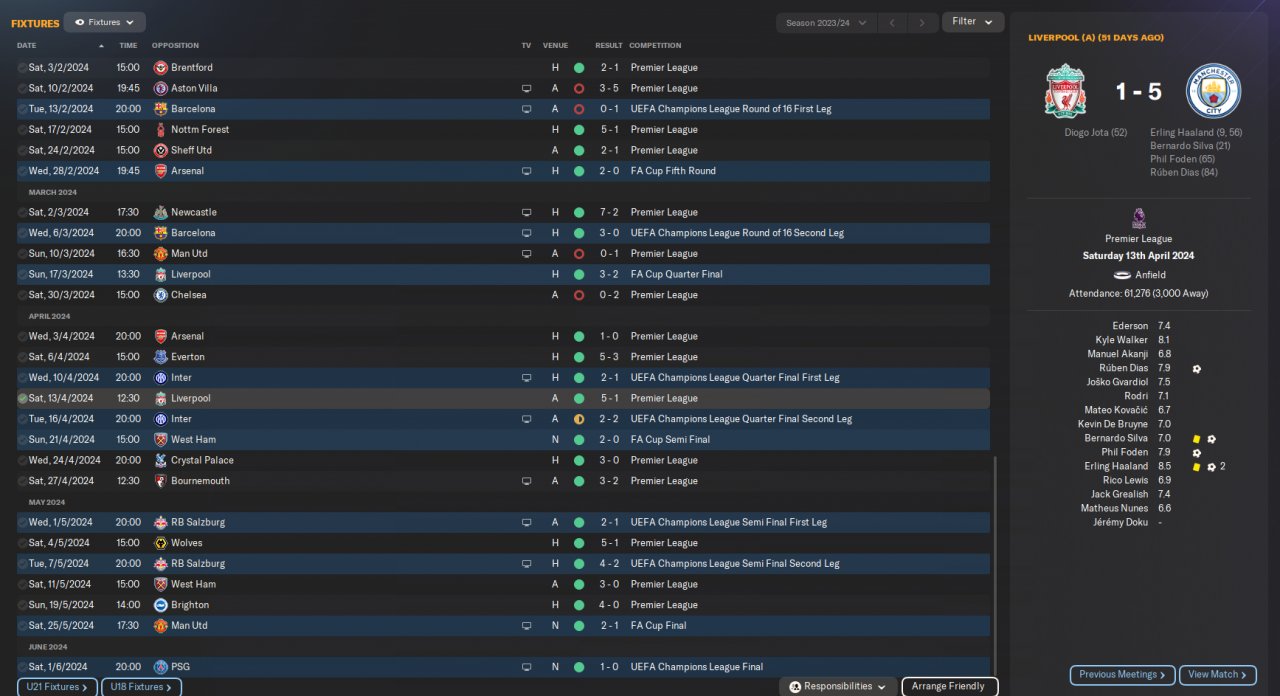The height and width of the screenshot is (696, 1280).
Task: Toggle checkmark on Sat 13/4/2024 Liverpool row
Action: click(23, 398)
